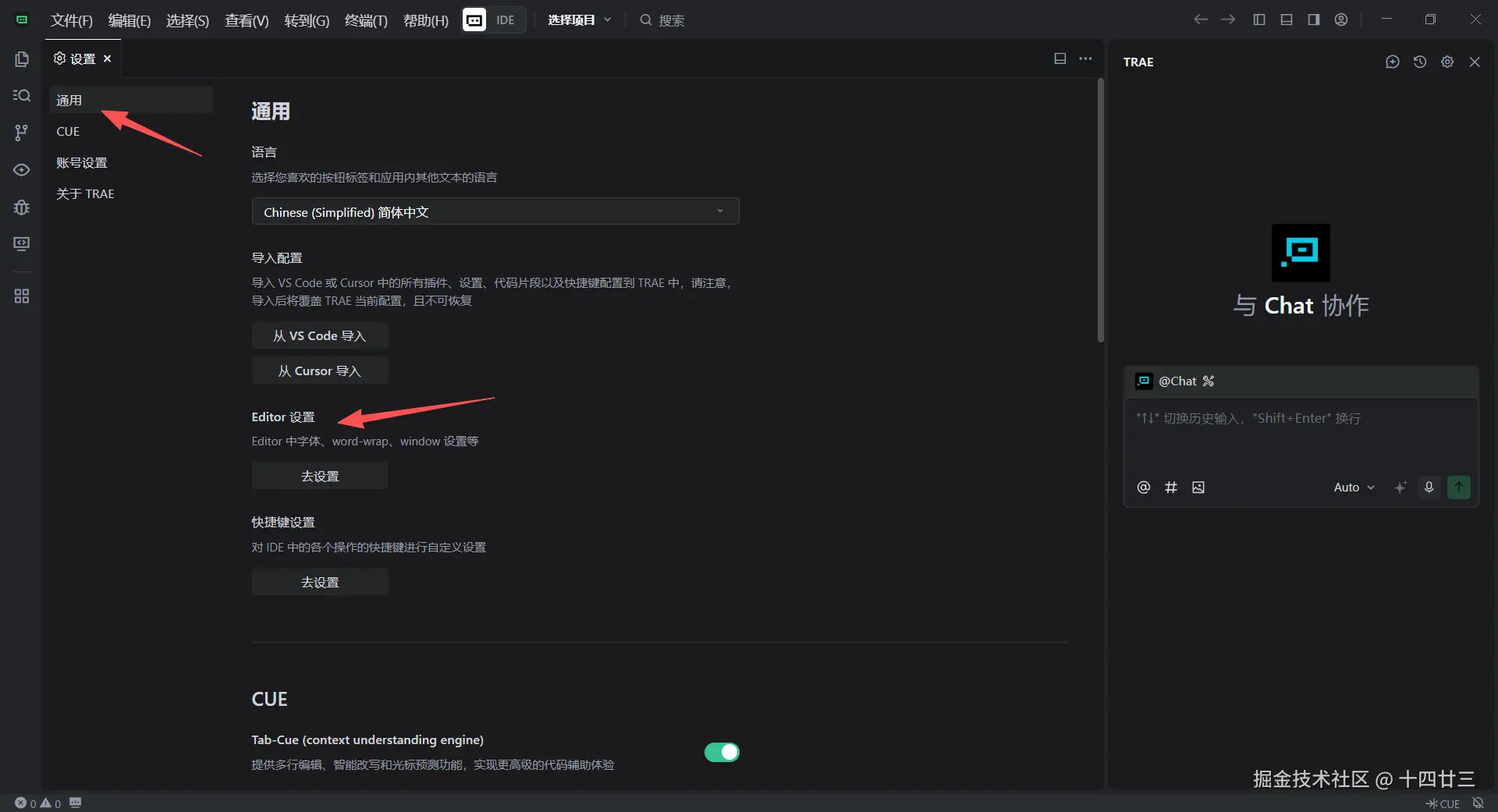Viewport: 1498px width, 812px height.
Task: Open the Run and Debug bug icon
Action: (x=22, y=207)
